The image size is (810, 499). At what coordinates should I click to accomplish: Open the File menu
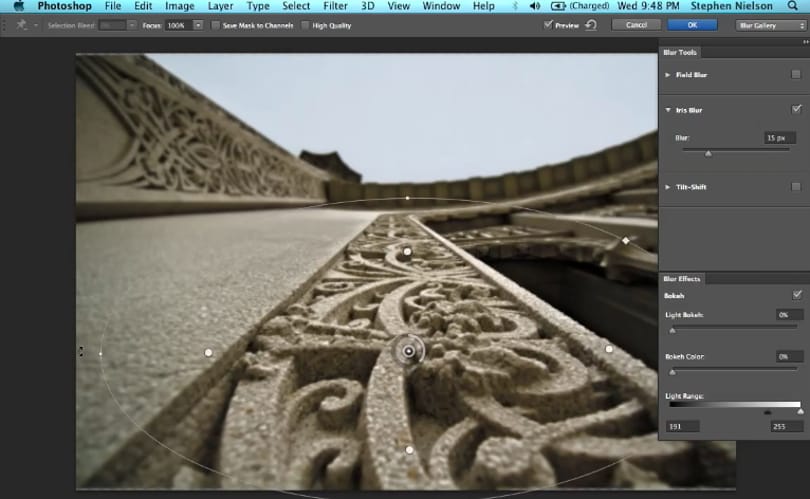113,6
